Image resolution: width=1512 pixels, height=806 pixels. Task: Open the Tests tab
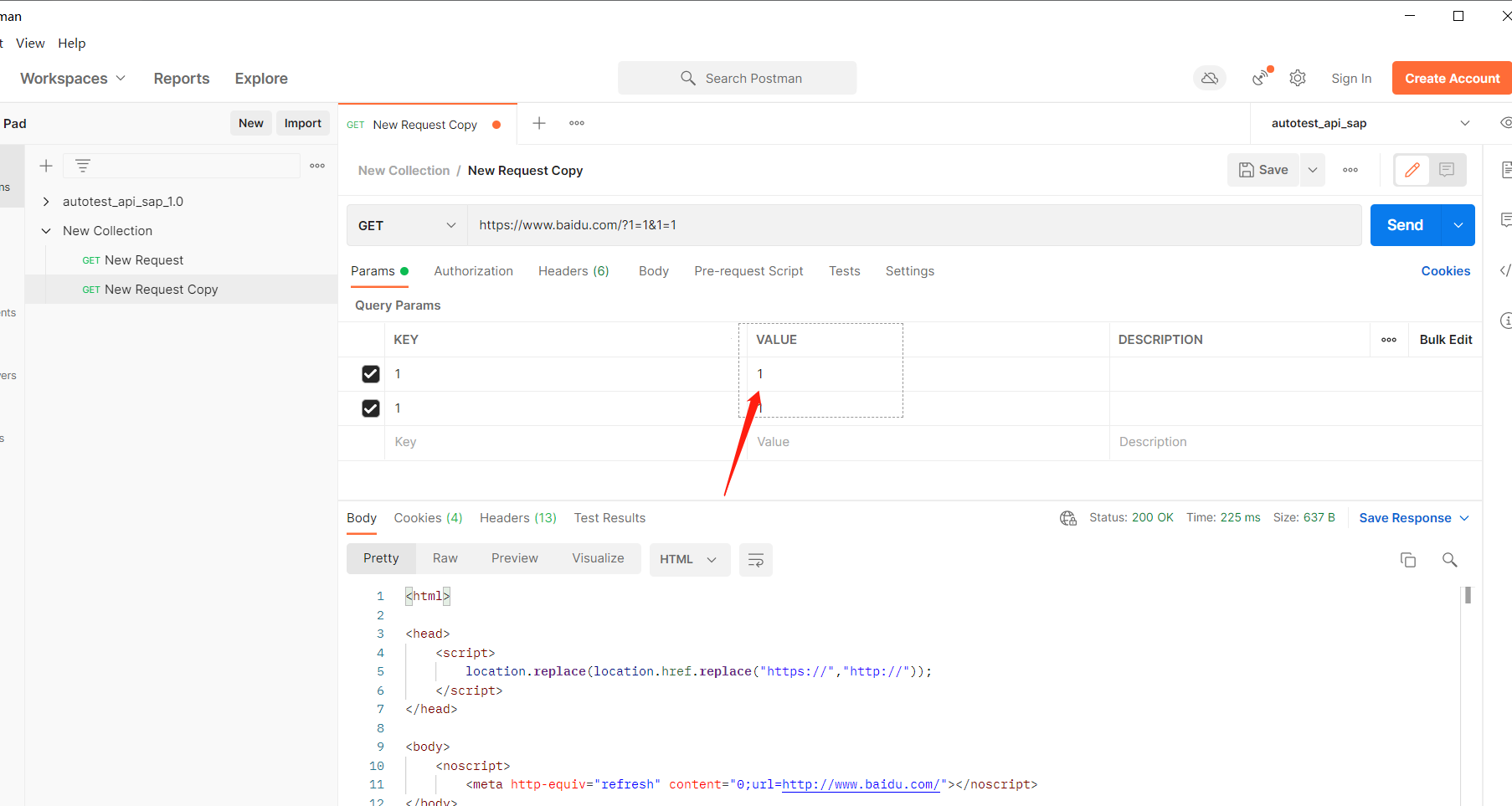845,271
